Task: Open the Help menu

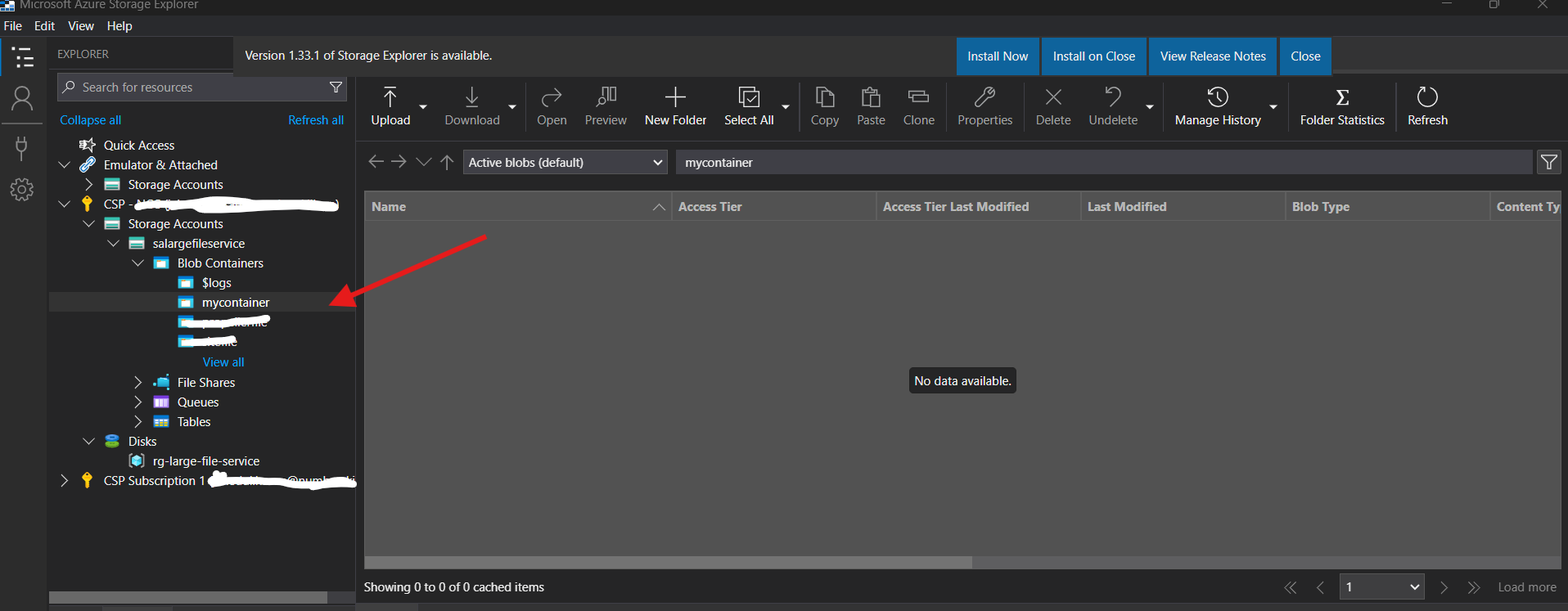Action: coord(119,25)
